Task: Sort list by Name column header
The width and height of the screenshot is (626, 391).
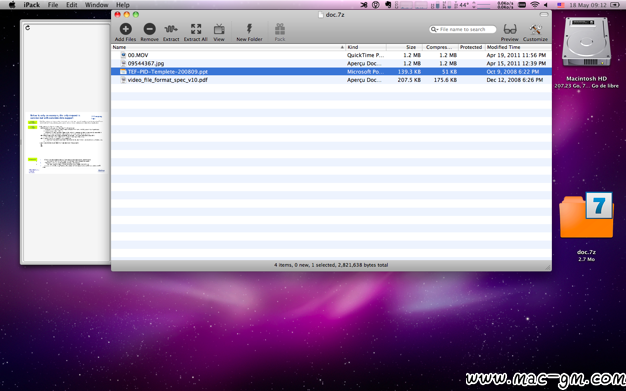Action: (x=228, y=47)
